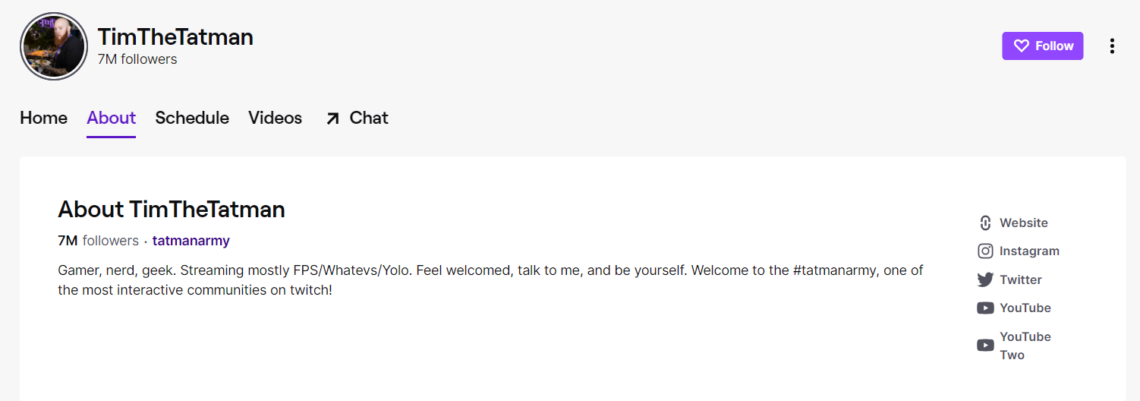The width and height of the screenshot is (1140, 401).
Task: Open the YouTube Two channel link
Action: click(x=1025, y=345)
